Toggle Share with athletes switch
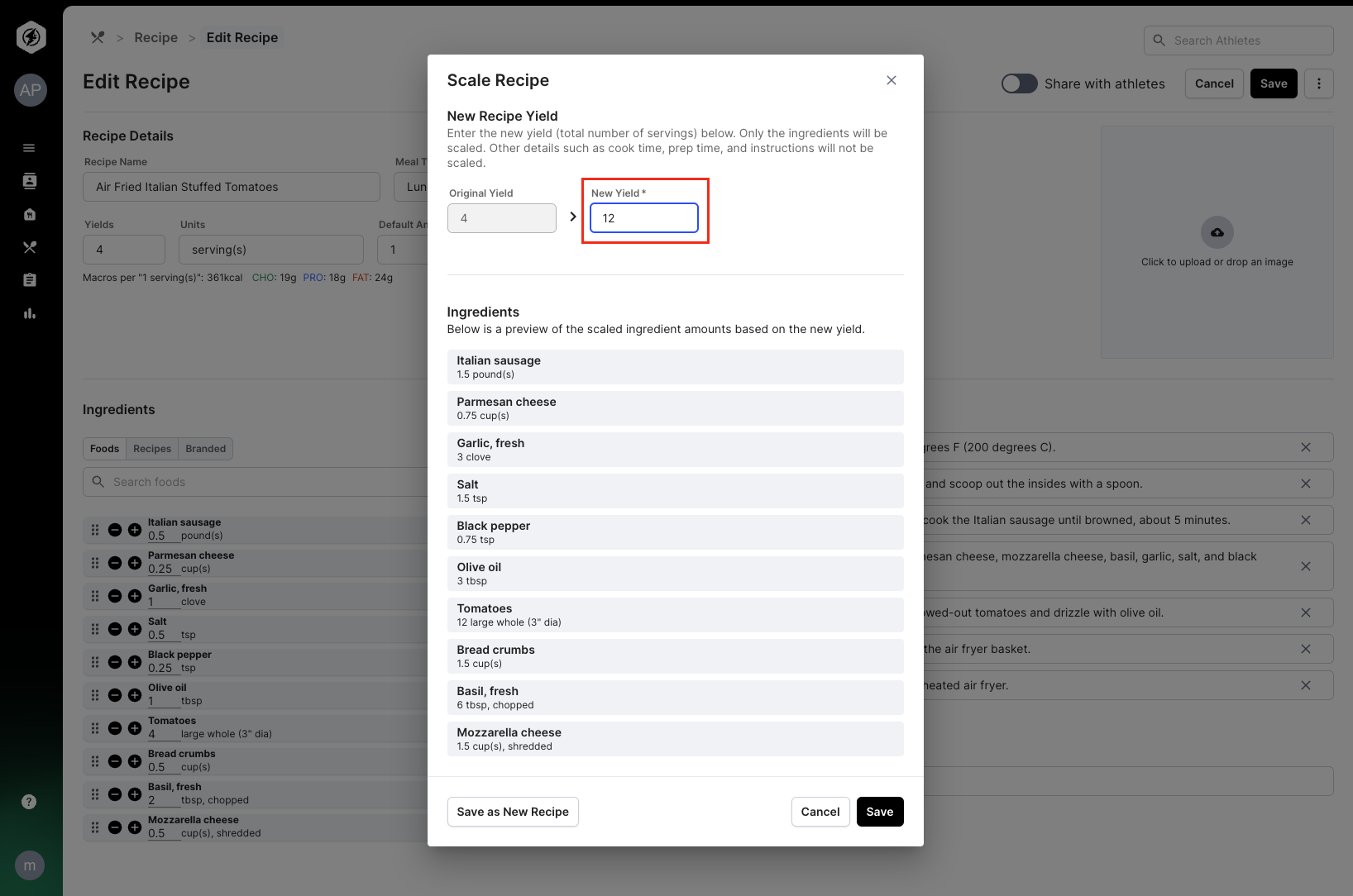The width and height of the screenshot is (1353, 896). [1019, 83]
